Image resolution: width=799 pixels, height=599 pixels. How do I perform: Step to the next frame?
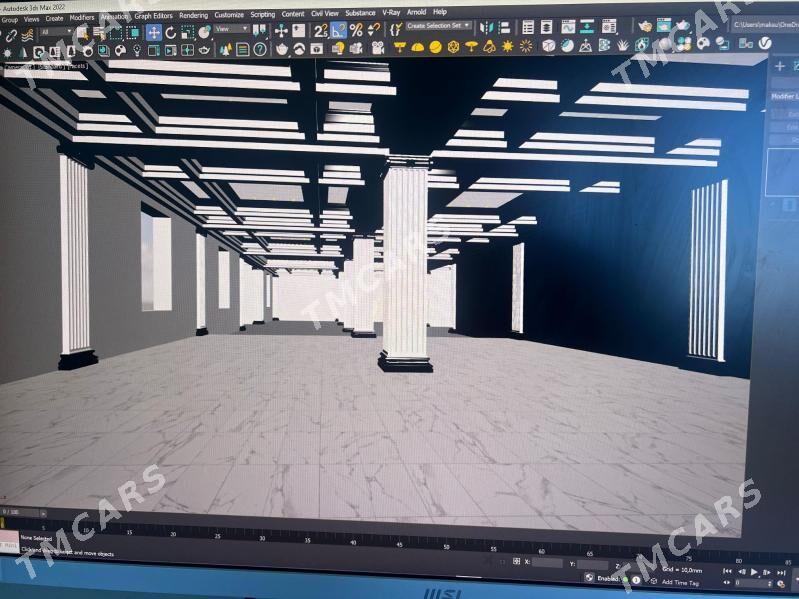tap(768, 573)
